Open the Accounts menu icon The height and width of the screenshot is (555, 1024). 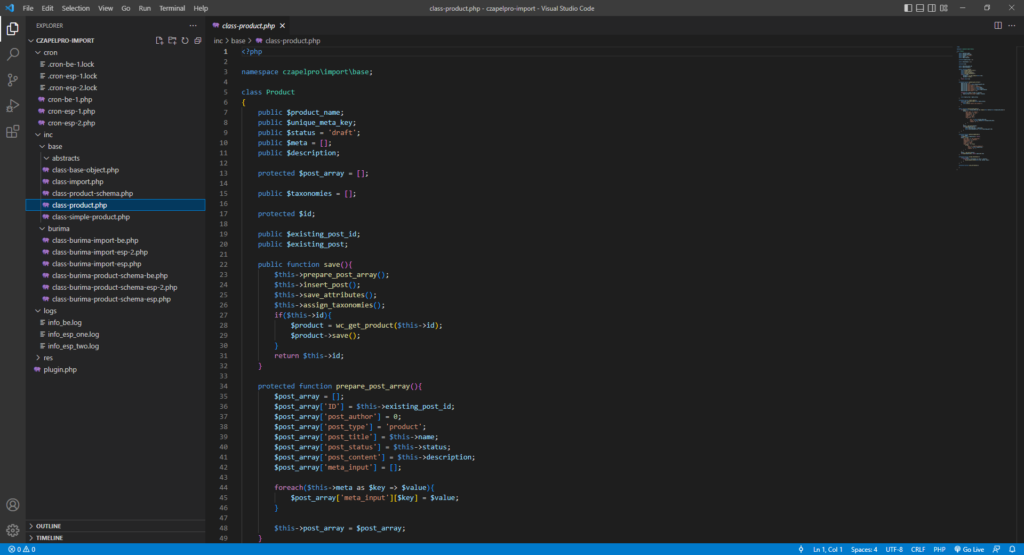tap(12, 505)
